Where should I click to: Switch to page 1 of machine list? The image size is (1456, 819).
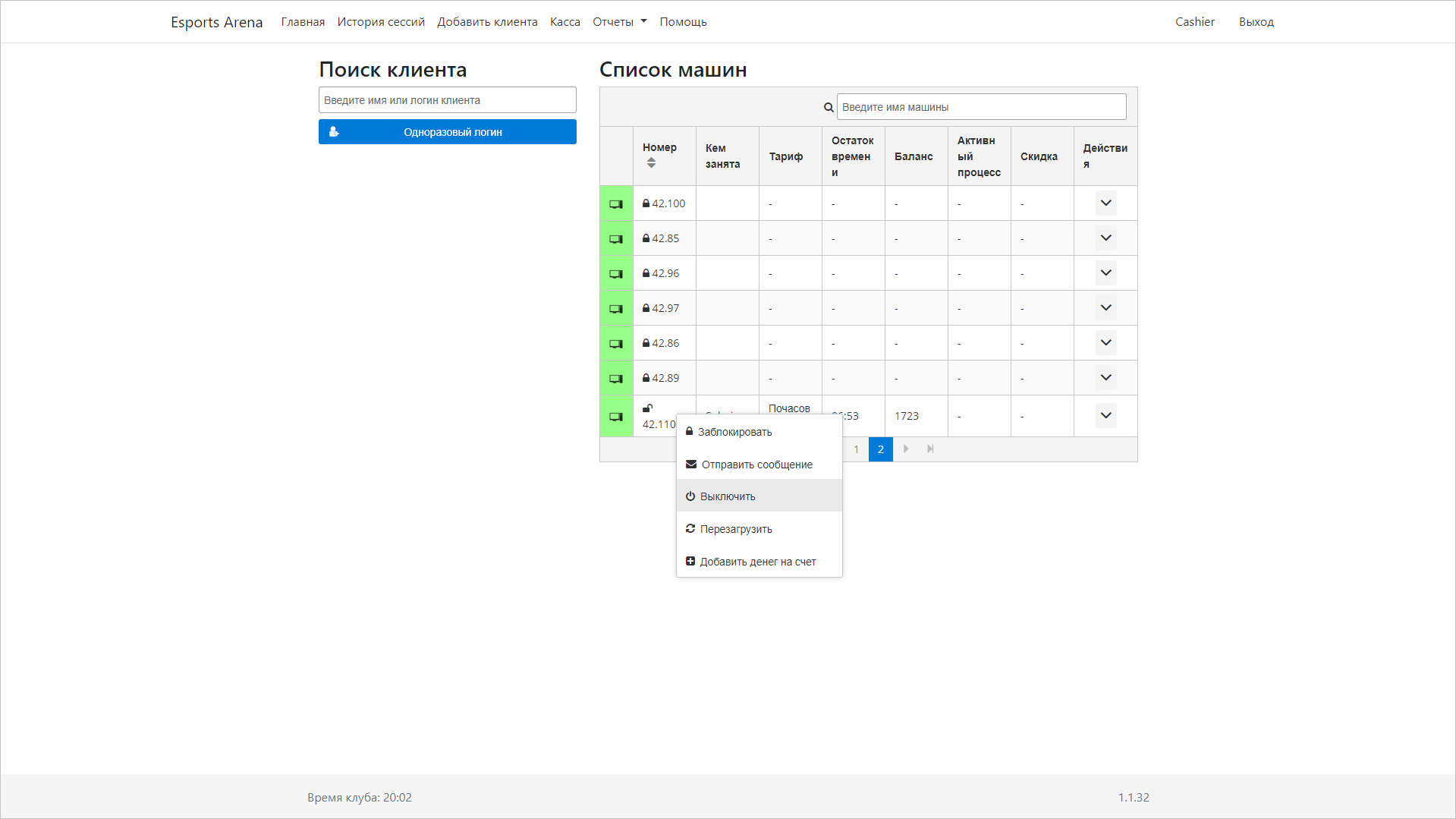[856, 449]
